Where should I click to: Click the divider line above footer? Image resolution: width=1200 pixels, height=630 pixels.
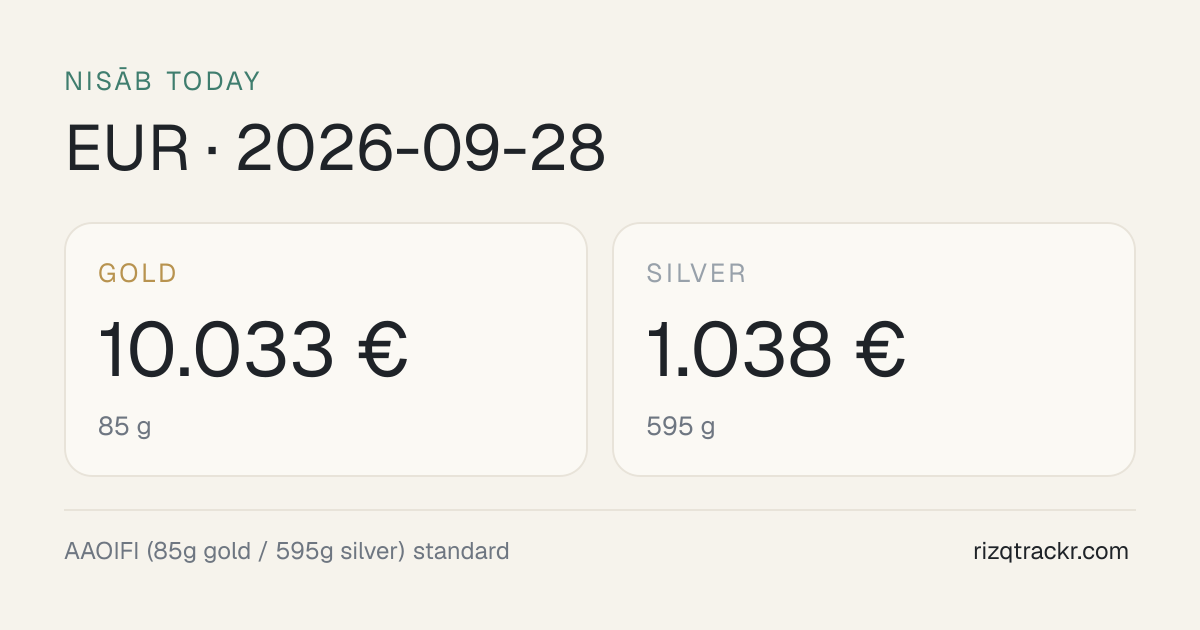point(600,510)
